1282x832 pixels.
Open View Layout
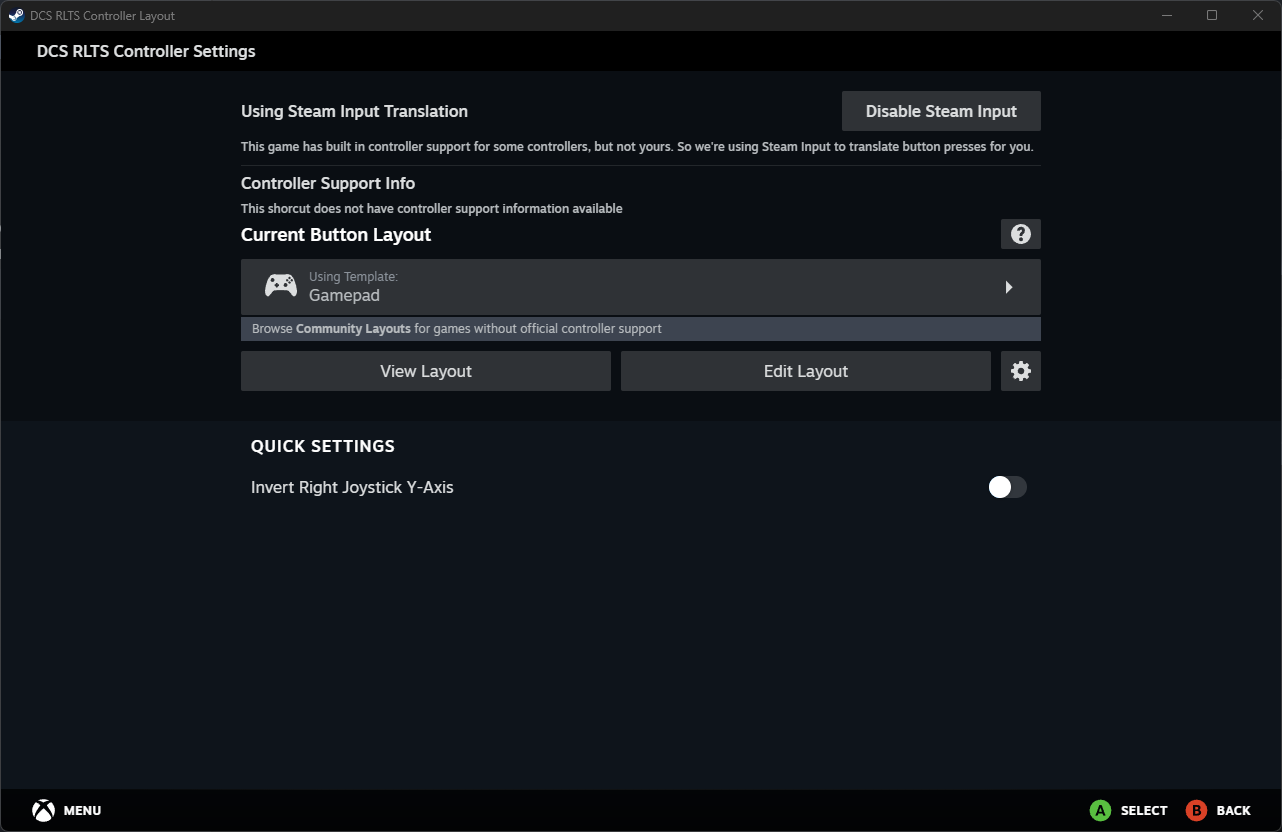426,371
